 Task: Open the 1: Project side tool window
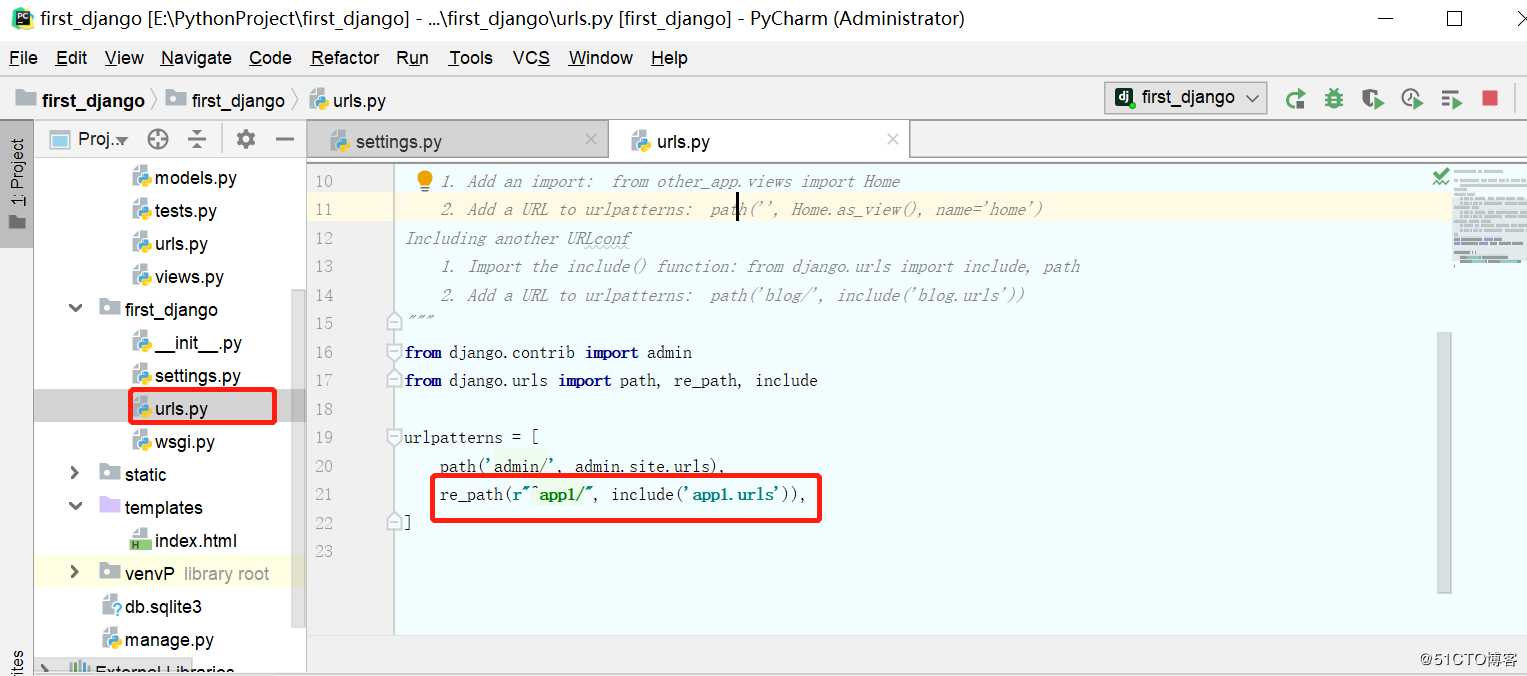pos(17,183)
